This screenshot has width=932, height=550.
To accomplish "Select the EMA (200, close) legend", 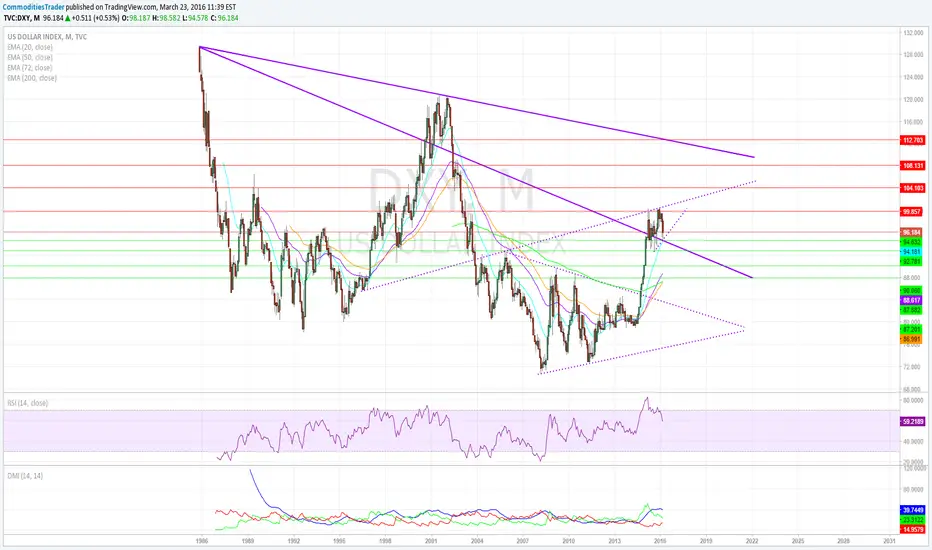I will (x=32, y=78).
